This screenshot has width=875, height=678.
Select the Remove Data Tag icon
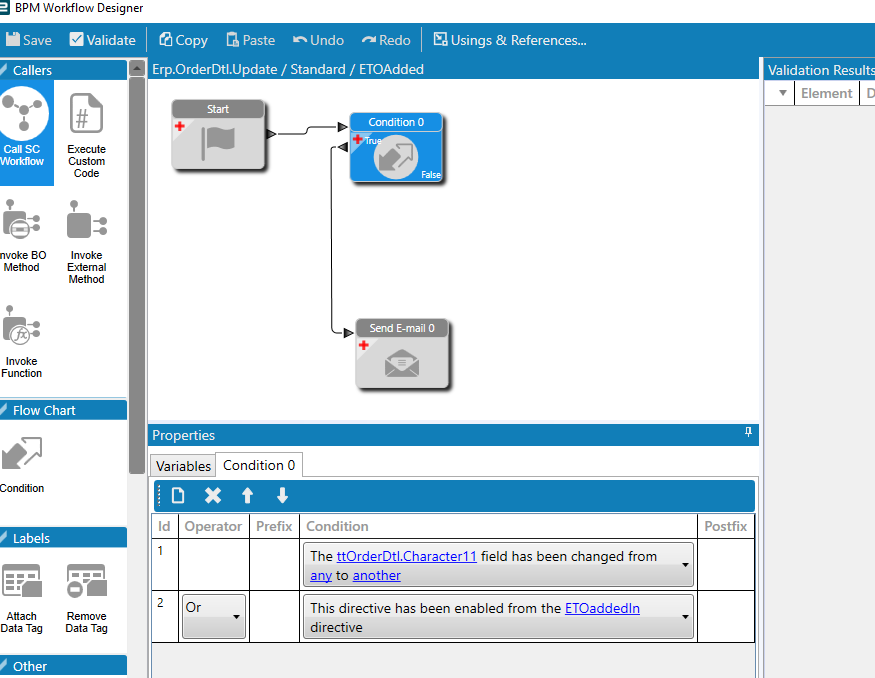86,581
